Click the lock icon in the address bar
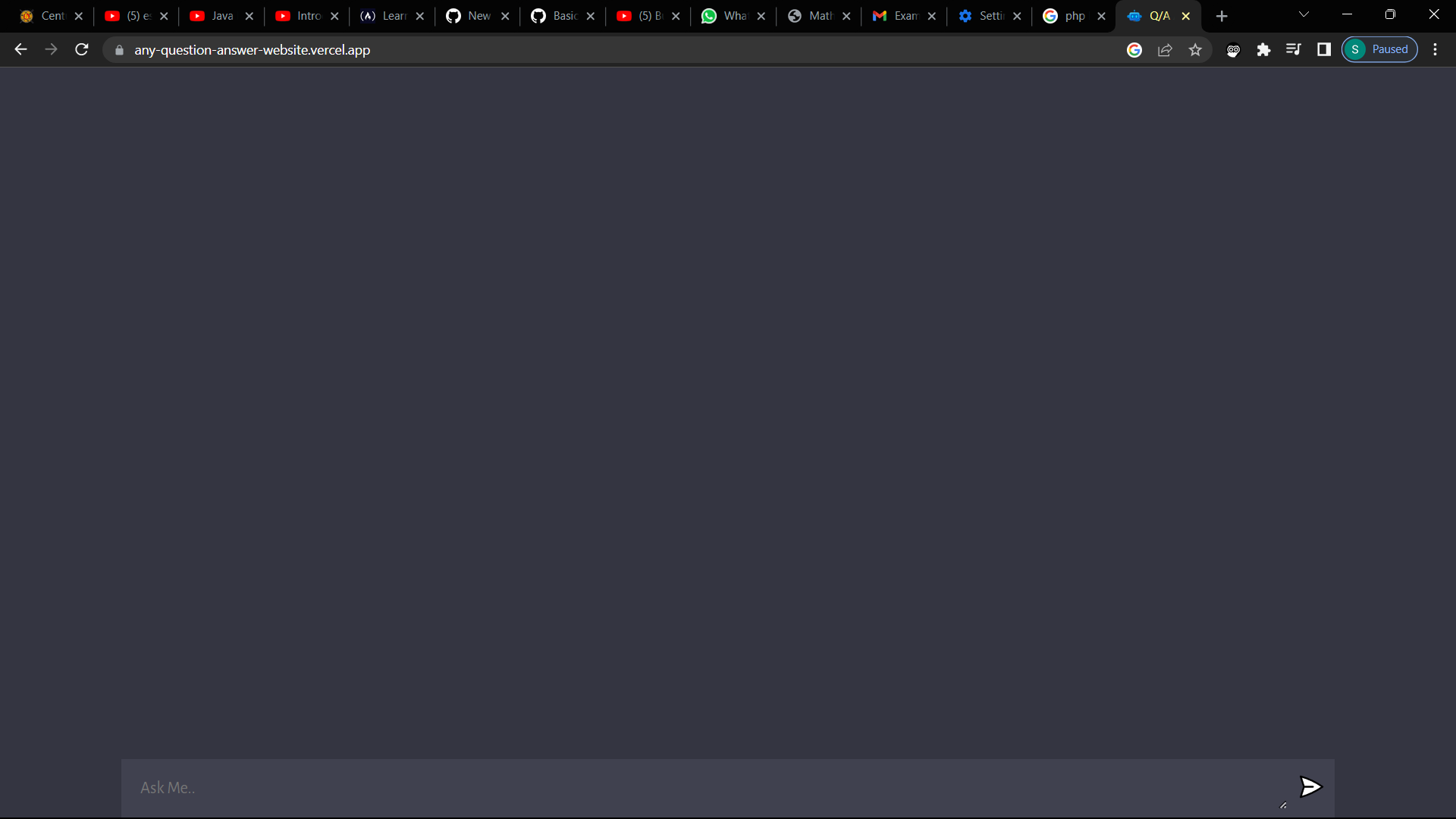This screenshot has width=1456, height=819. [119, 50]
